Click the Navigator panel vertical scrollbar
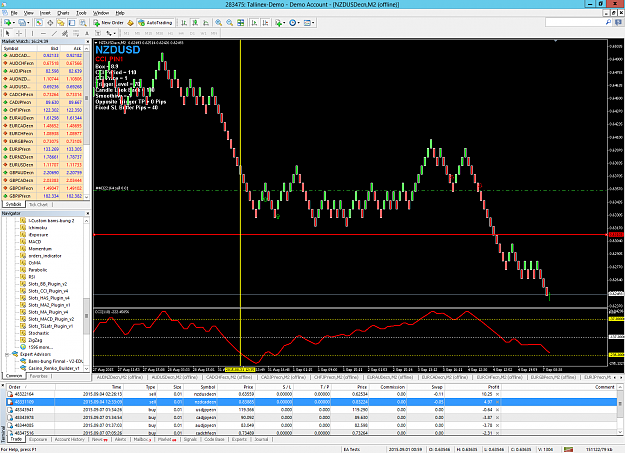The width and height of the screenshot is (625, 453). [x=86, y=294]
